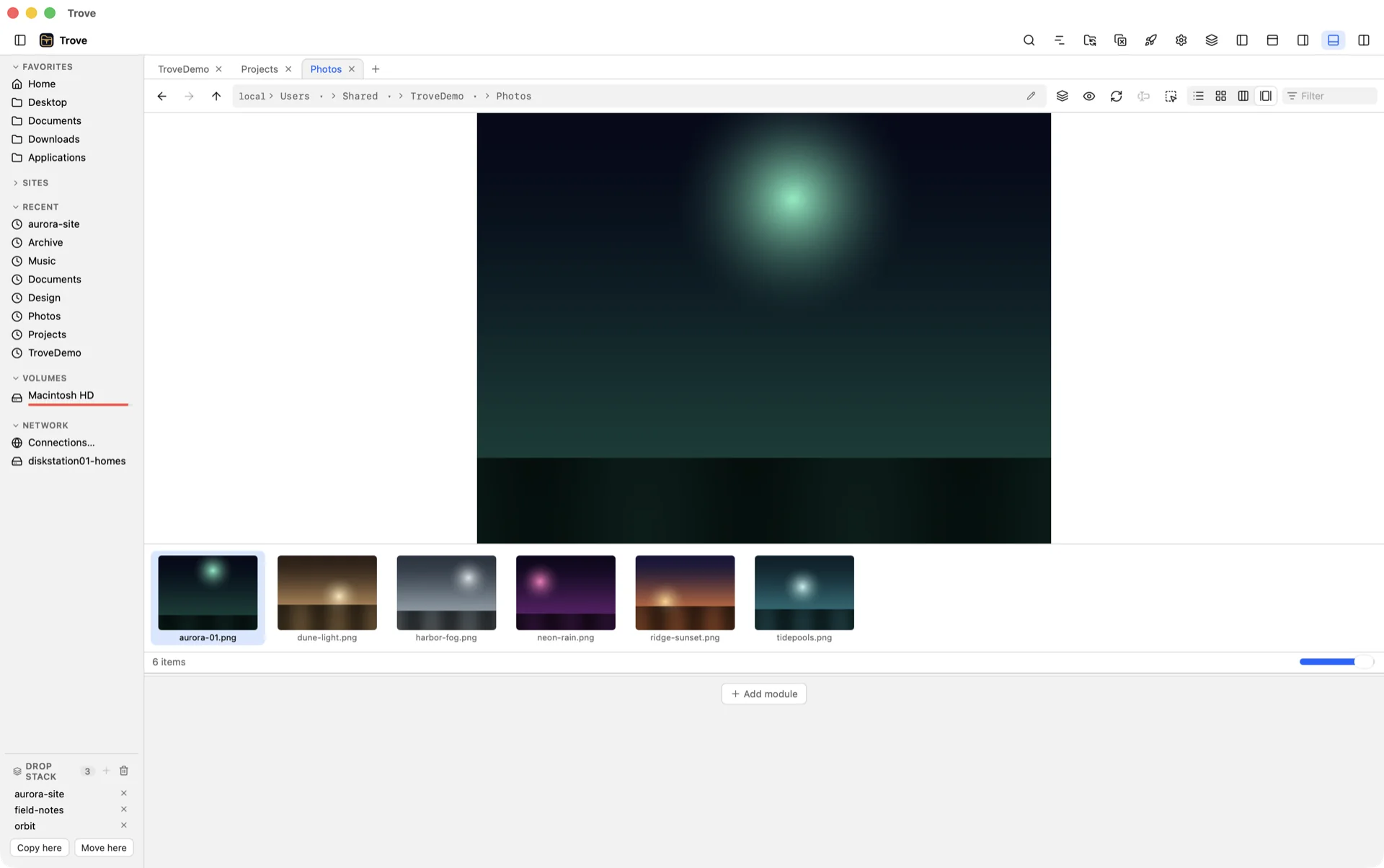Click the Copy here button
Screen dimensions: 1384x868
point(40,849)
